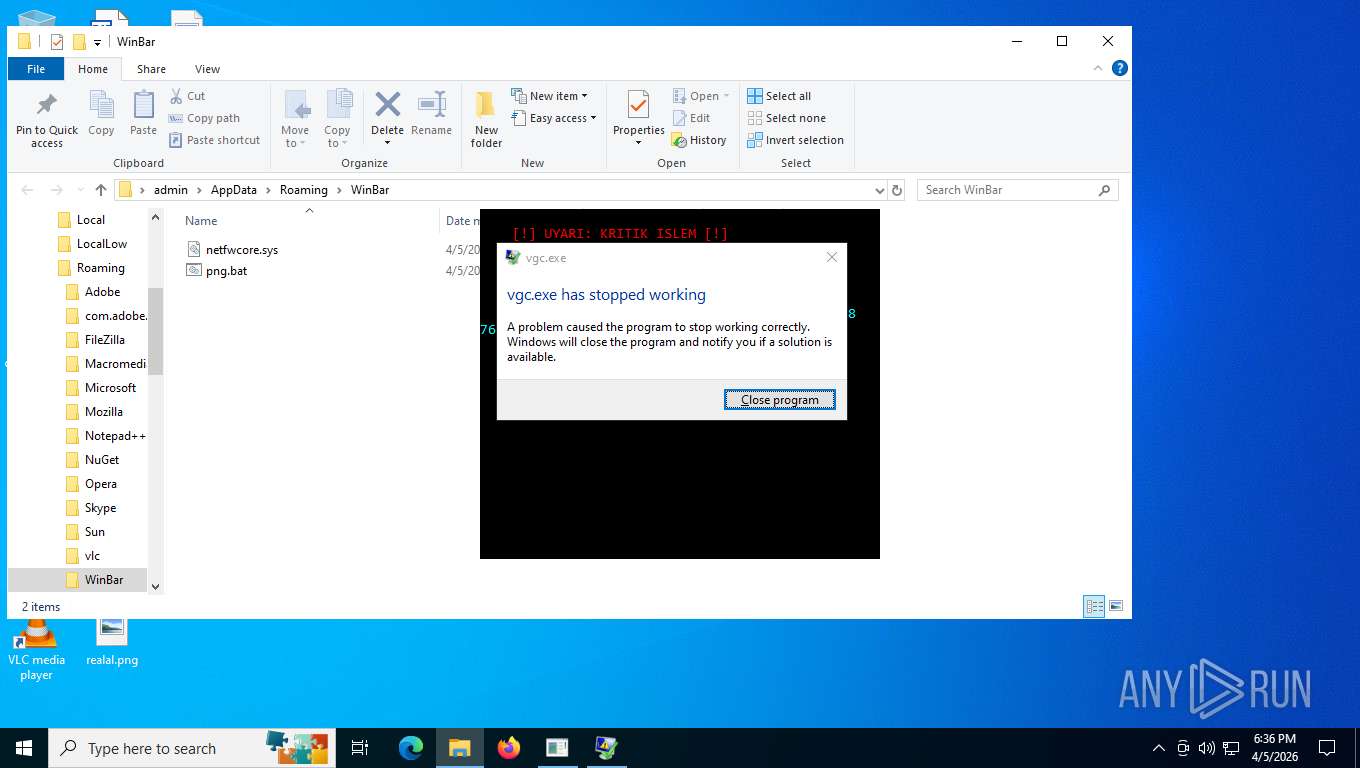This screenshot has height=768, width=1360.
Task: Sort by the Name column header
Action: point(201,221)
